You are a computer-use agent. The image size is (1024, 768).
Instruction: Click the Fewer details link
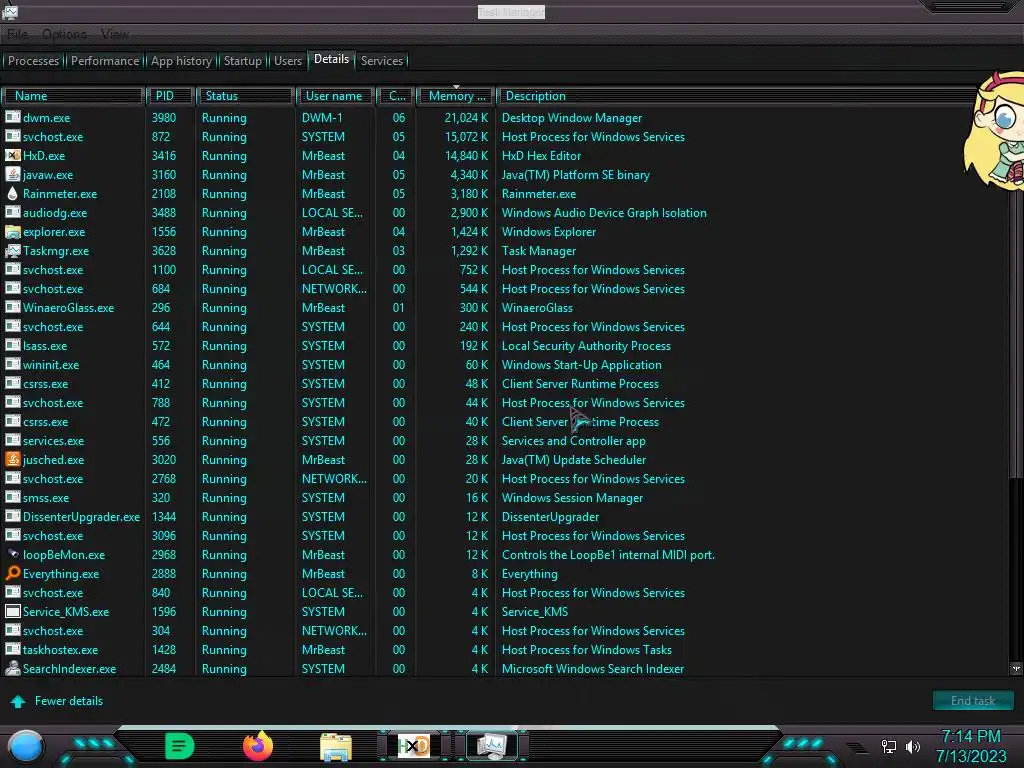tap(69, 701)
